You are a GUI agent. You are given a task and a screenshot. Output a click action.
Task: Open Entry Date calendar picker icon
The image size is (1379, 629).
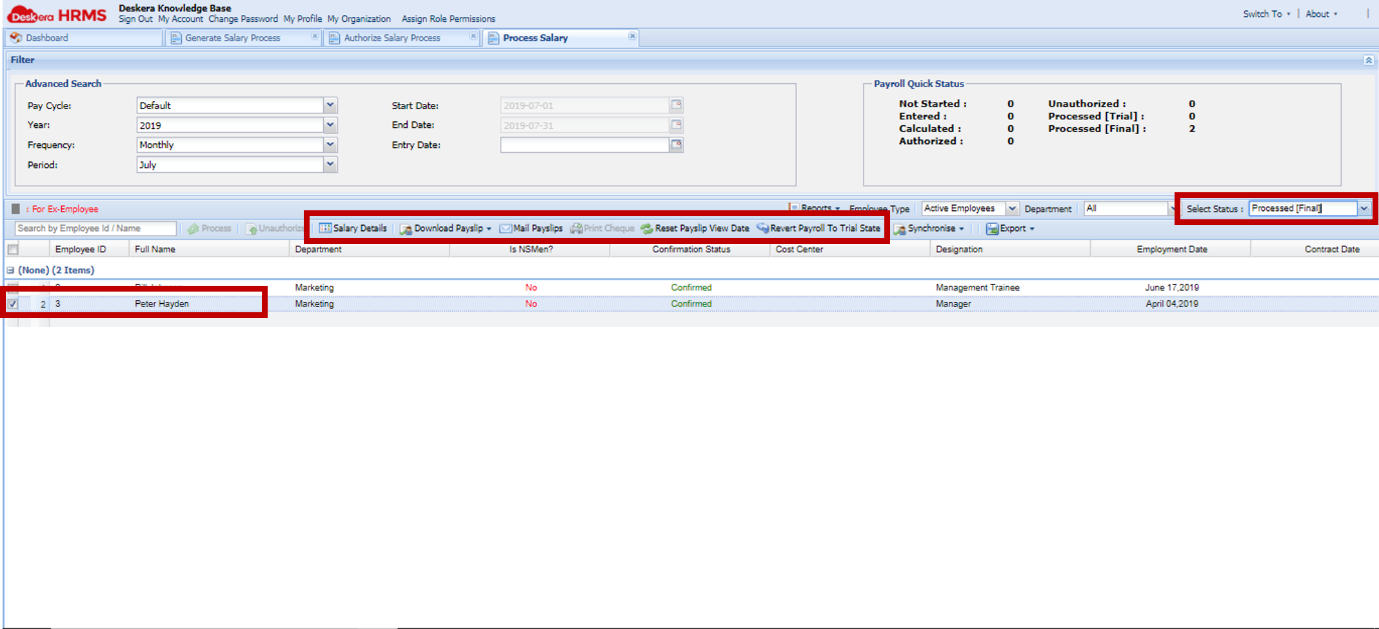(676, 145)
